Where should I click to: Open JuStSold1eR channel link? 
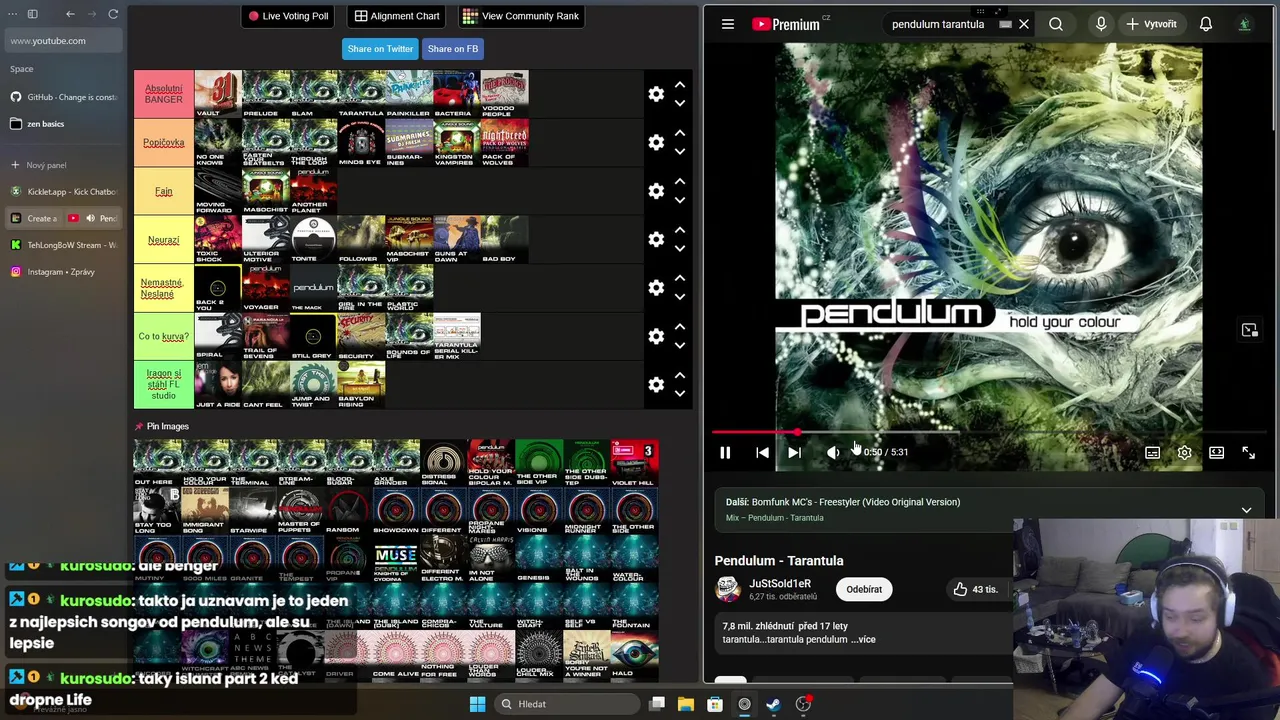780,584
